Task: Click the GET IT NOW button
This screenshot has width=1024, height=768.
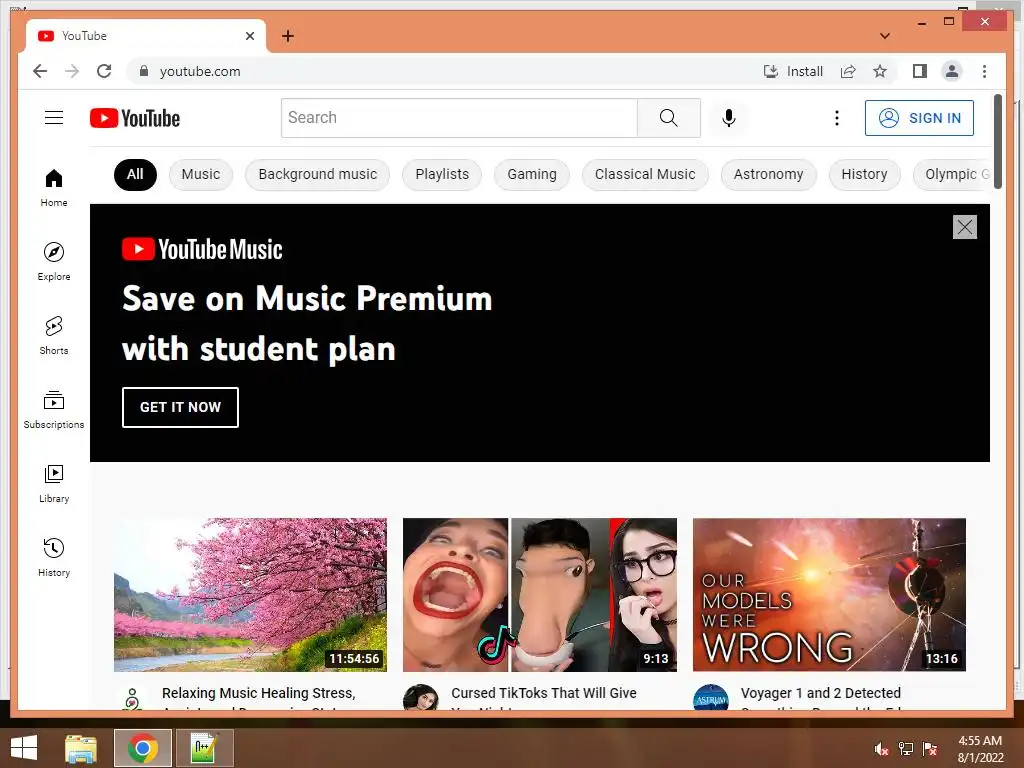Action: (180, 408)
